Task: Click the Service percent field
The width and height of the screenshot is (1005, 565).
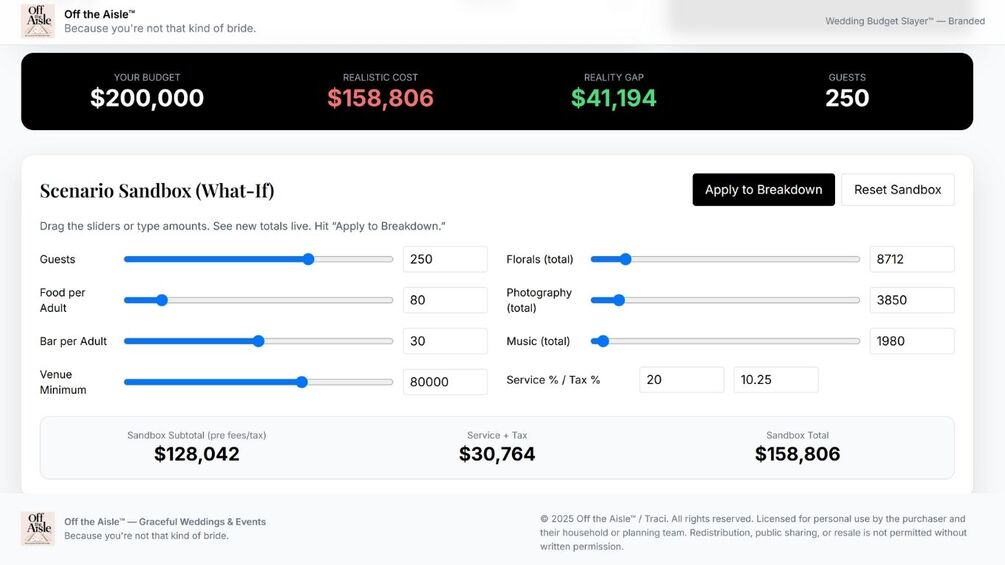Action: [x=681, y=380]
